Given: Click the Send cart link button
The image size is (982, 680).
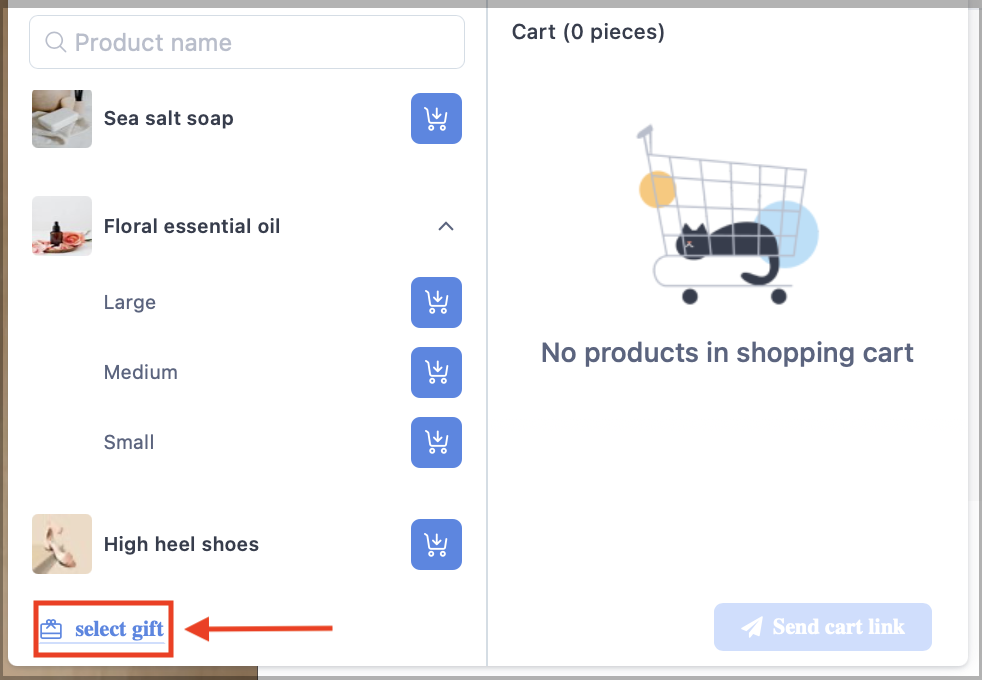Looking at the screenshot, I should tap(822, 627).
